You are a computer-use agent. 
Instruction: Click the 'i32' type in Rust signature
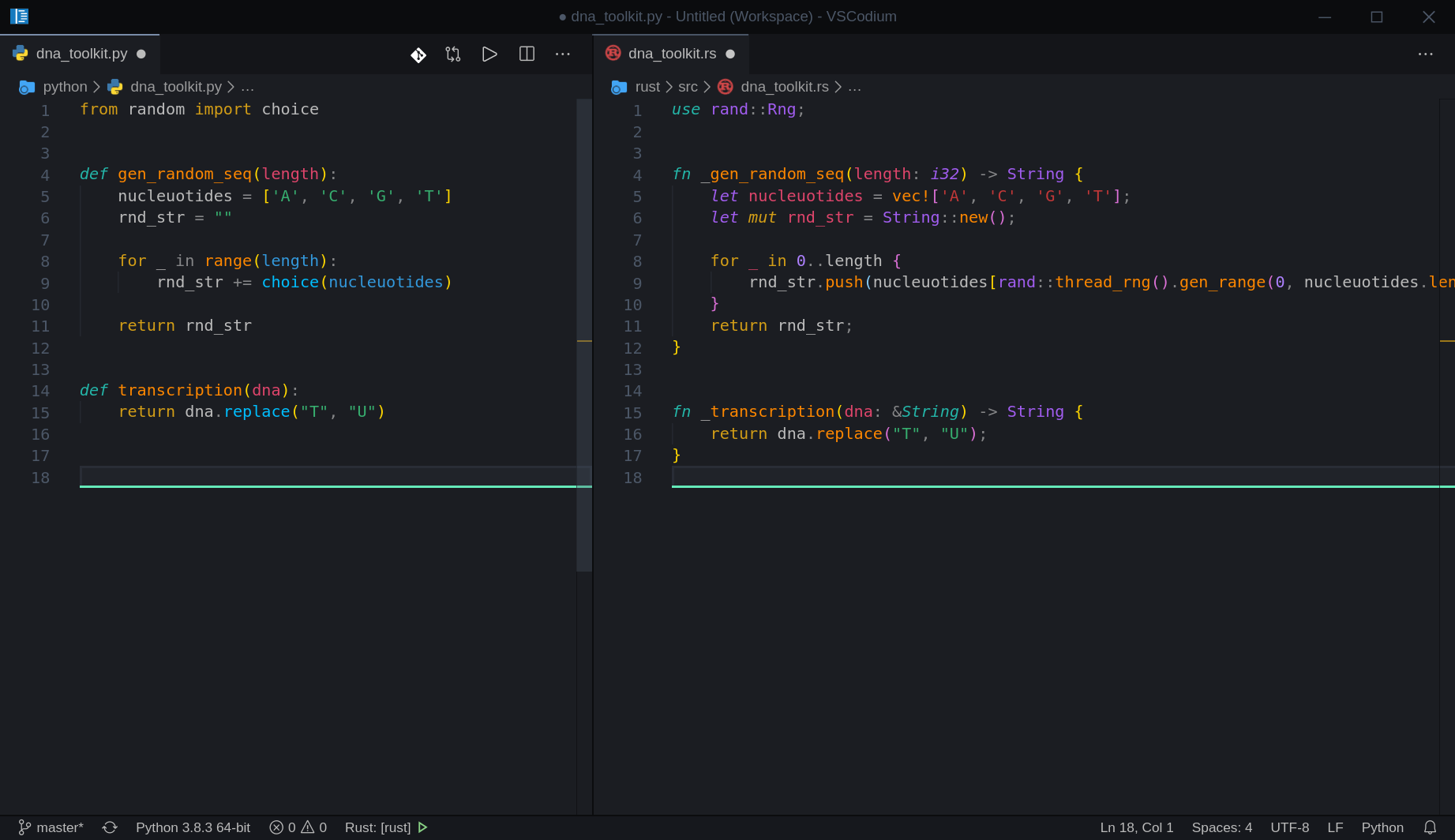tap(944, 174)
